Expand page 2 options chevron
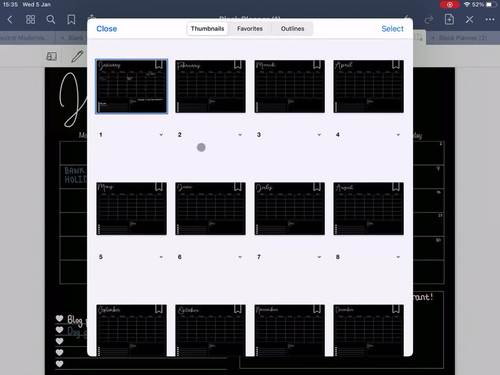 tap(240, 135)
